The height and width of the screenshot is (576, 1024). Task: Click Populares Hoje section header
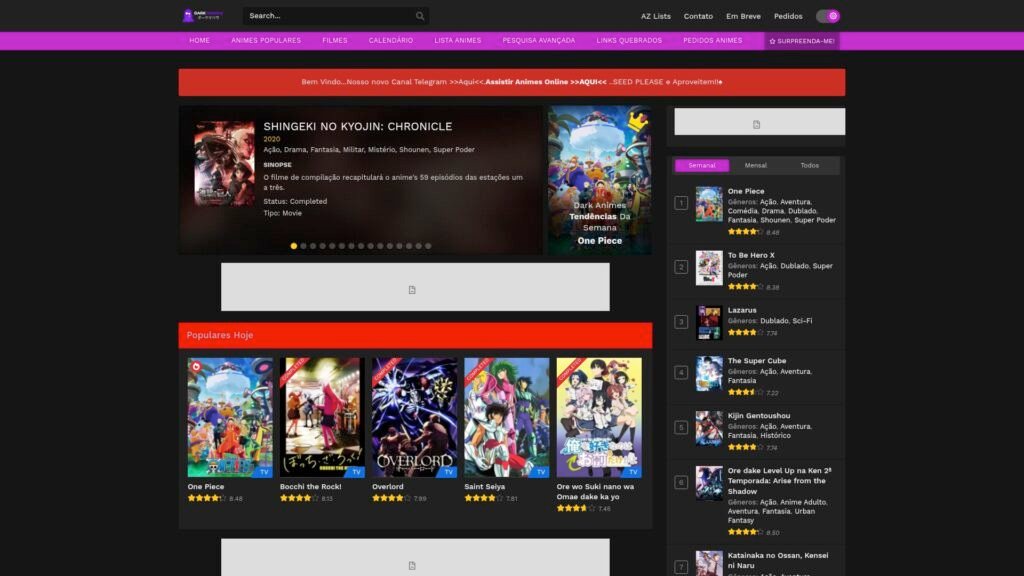click(415, 335)
